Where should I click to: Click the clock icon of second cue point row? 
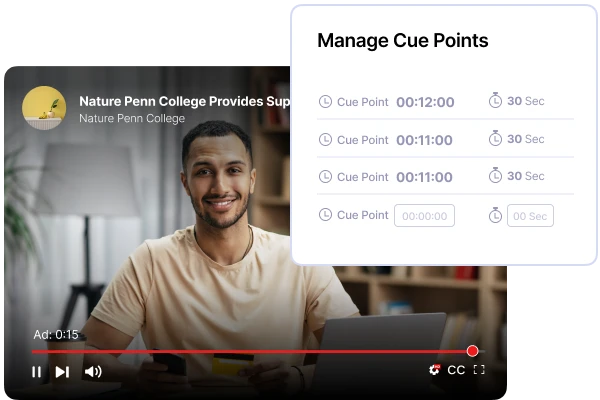click(x=325, y=139)
